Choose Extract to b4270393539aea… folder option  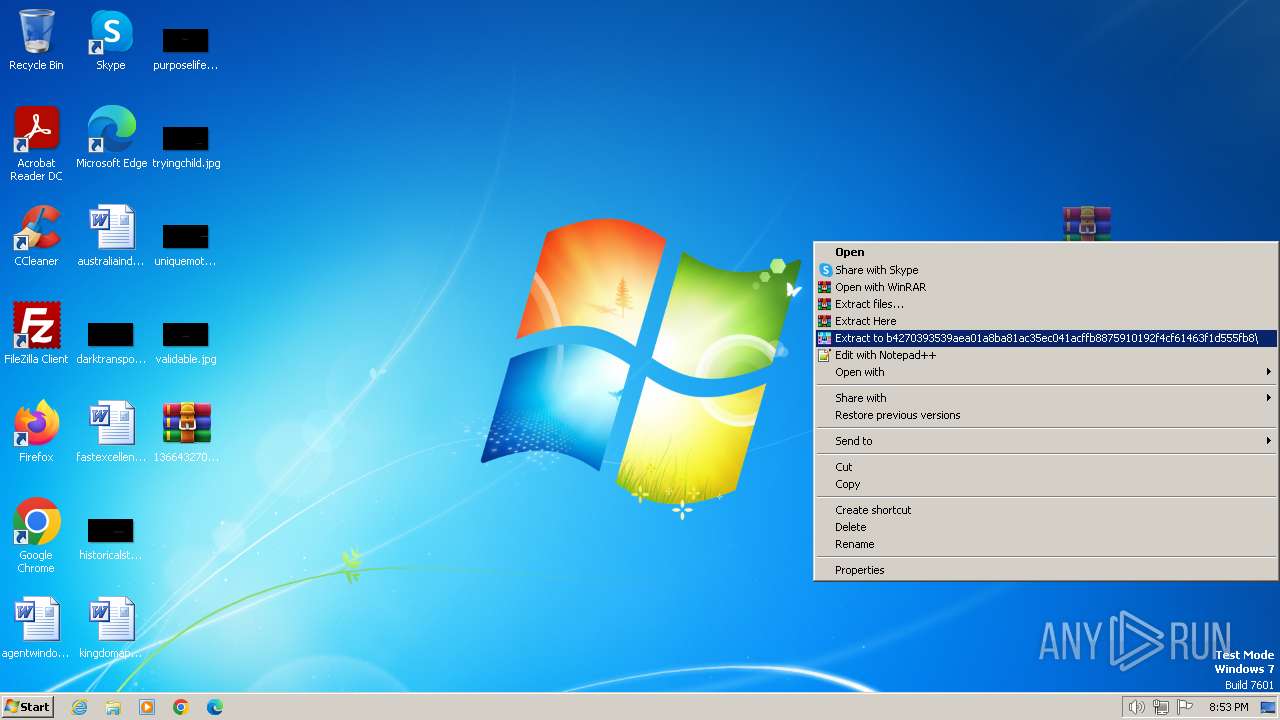pos(1046,338)
